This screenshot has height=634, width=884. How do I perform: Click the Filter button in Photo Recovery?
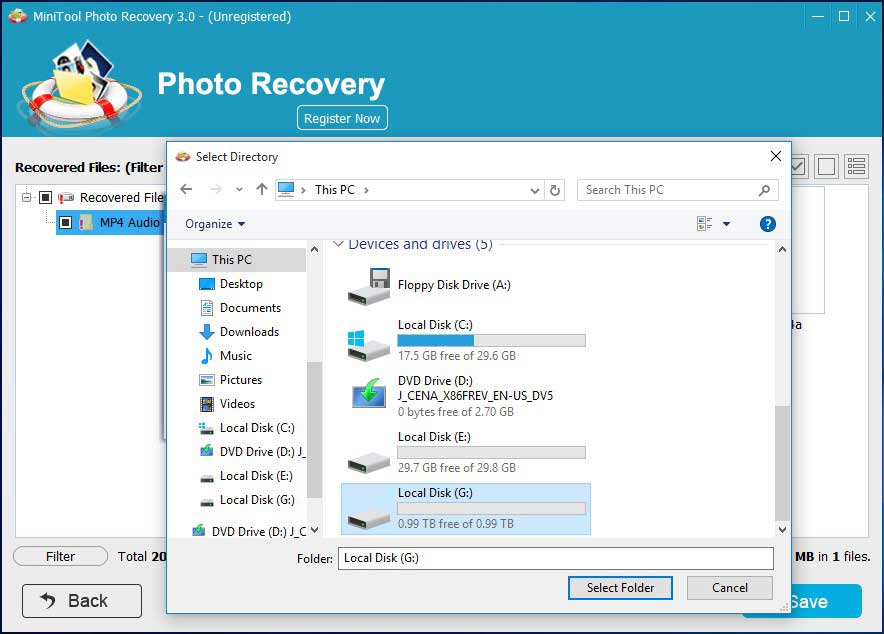click(x=60, y=556)
